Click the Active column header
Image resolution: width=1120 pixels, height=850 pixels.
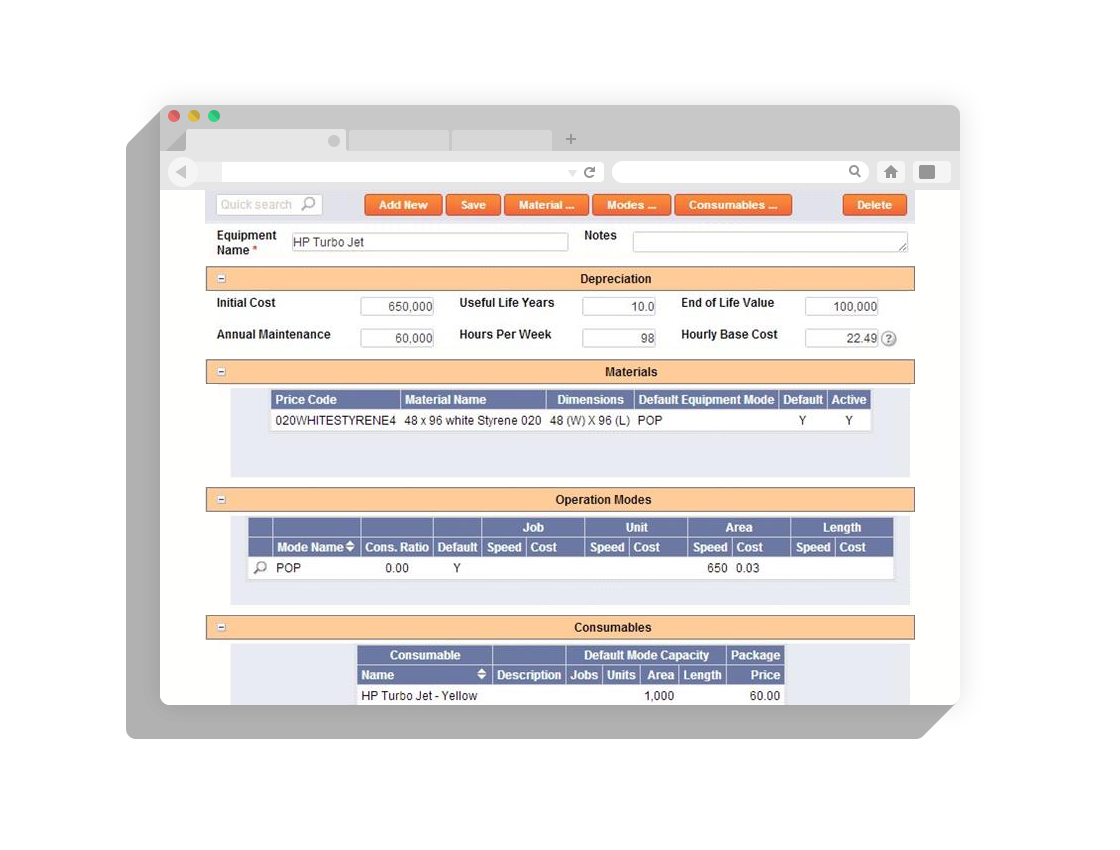click(x=849, y=399)
